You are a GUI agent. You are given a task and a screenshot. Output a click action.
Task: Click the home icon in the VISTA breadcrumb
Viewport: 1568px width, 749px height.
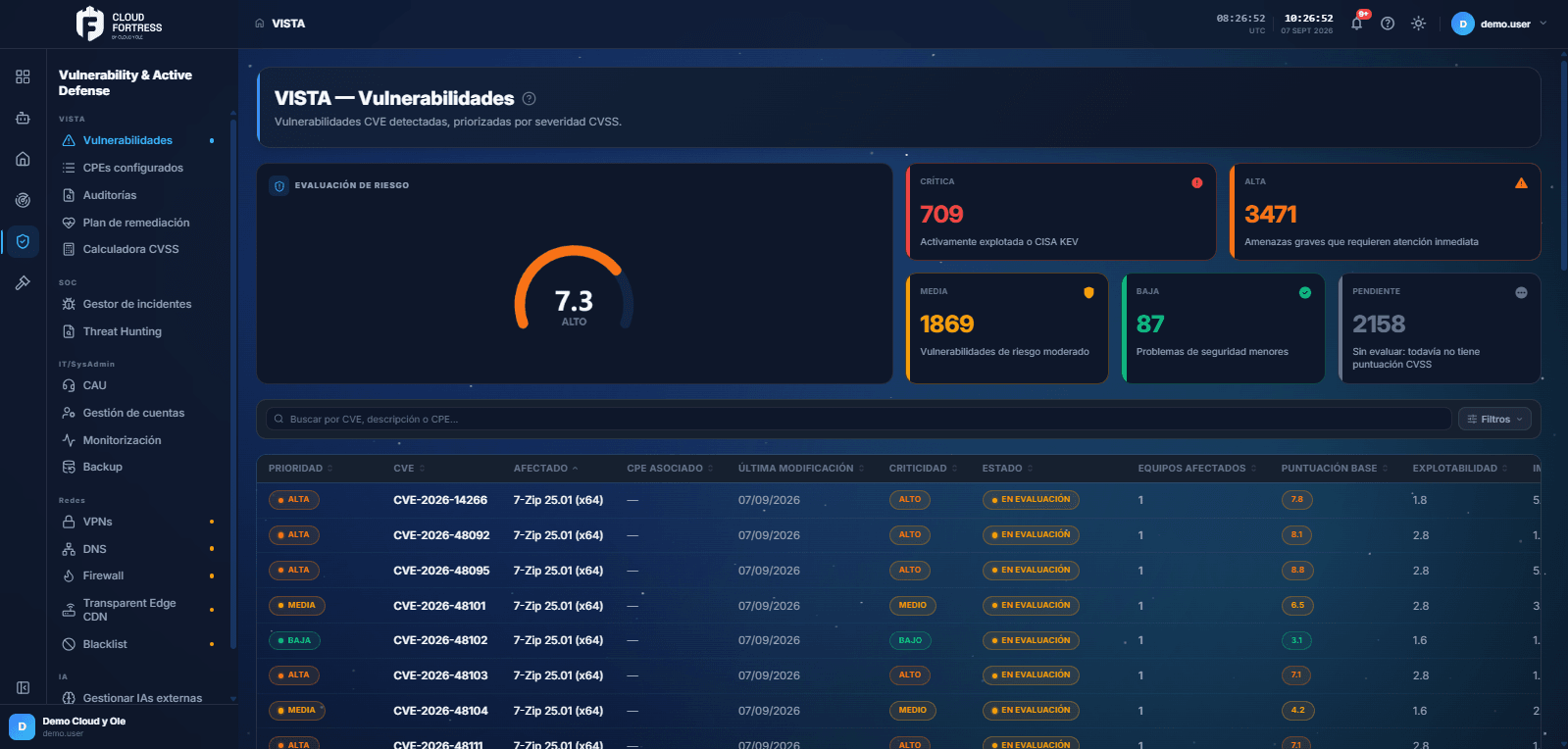click(x=260, y=24)
